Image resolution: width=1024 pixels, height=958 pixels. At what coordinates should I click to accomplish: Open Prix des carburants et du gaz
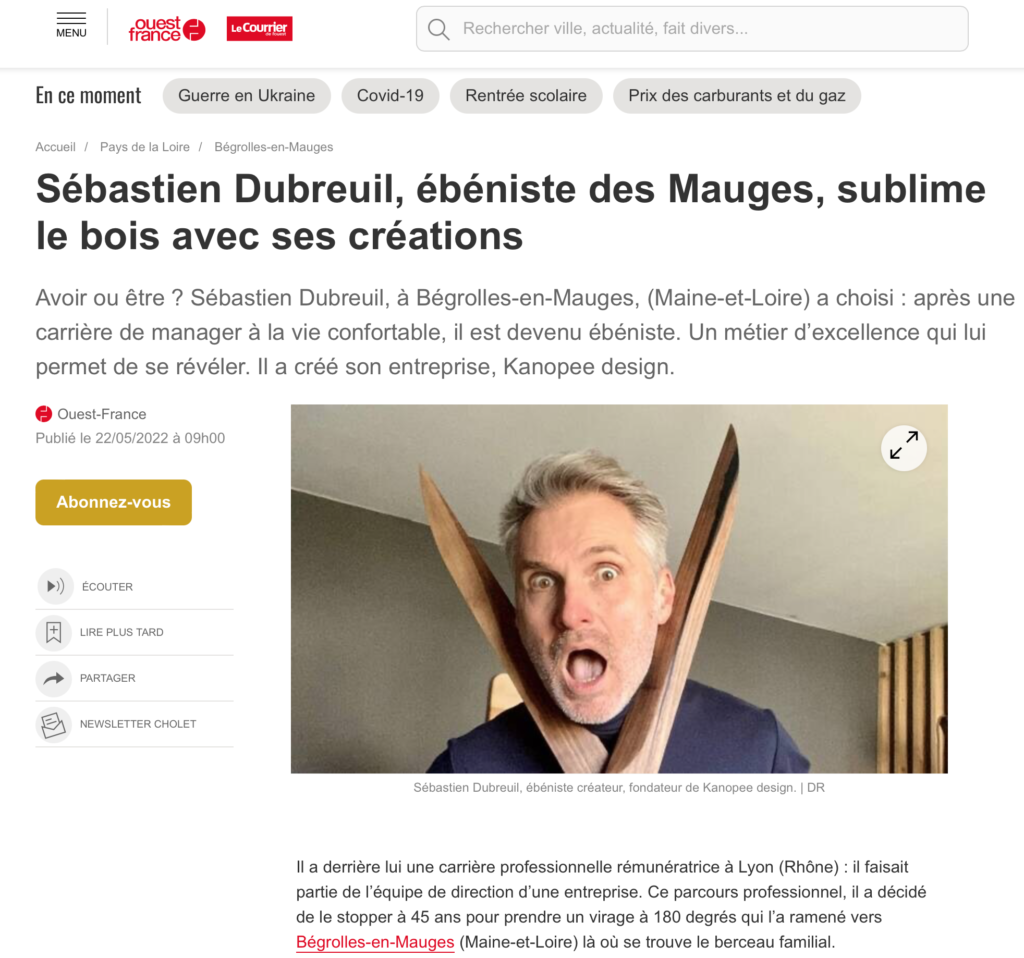point(737,96)
